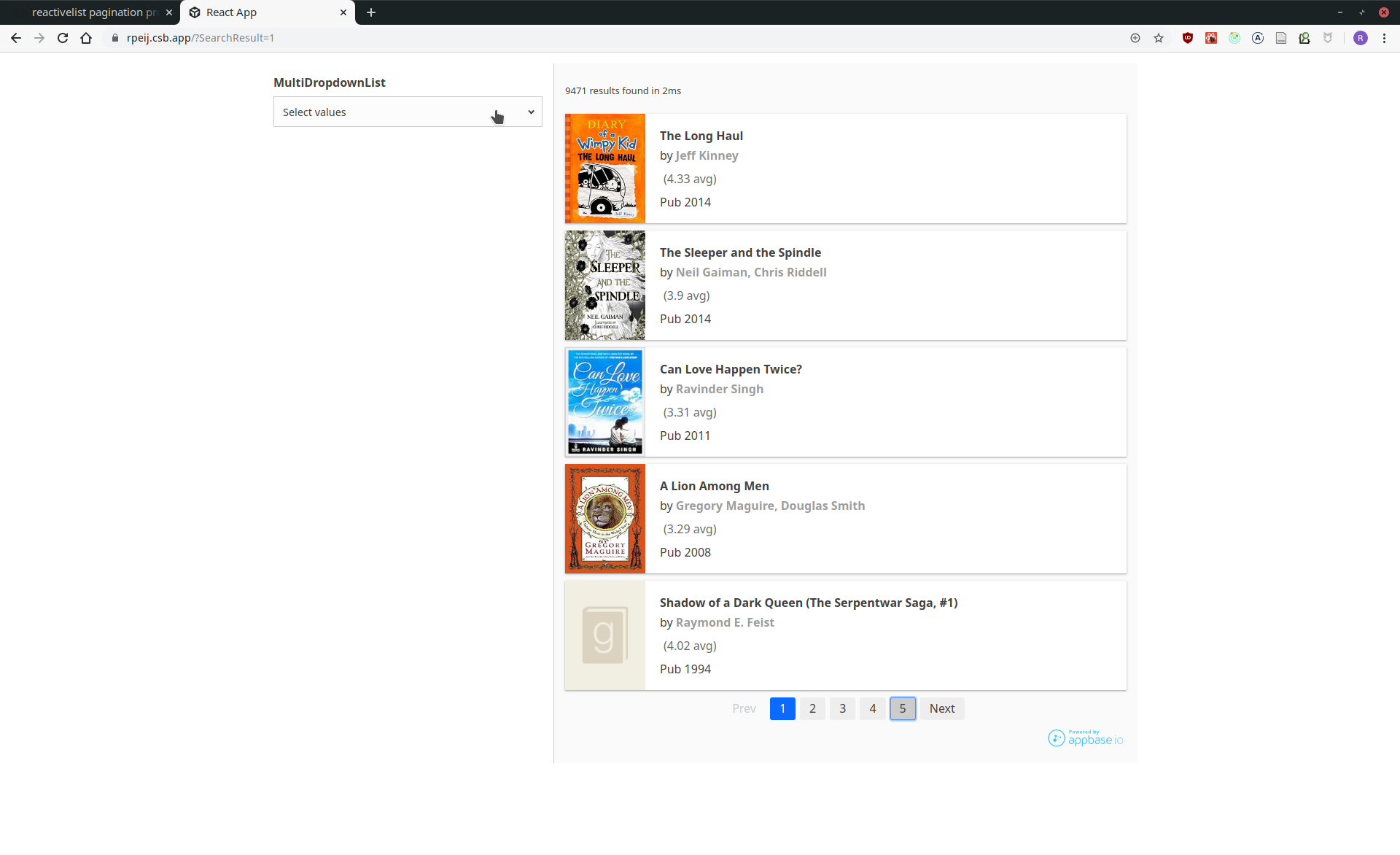Open The Long Haul book cover
The image size is (1400, 855).
click(x=605, y=169)
